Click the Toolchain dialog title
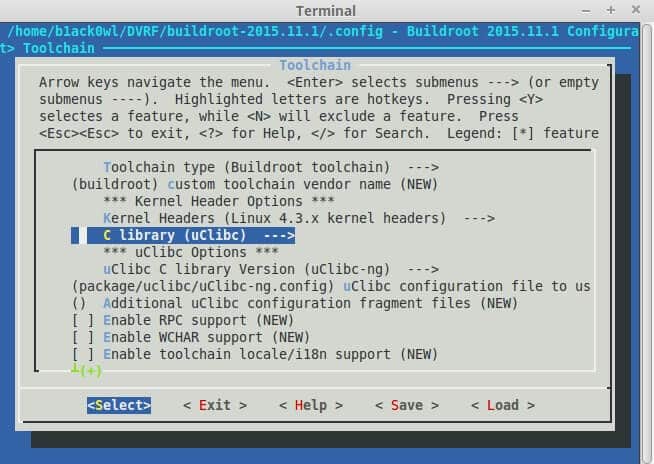 pos(315,65)
